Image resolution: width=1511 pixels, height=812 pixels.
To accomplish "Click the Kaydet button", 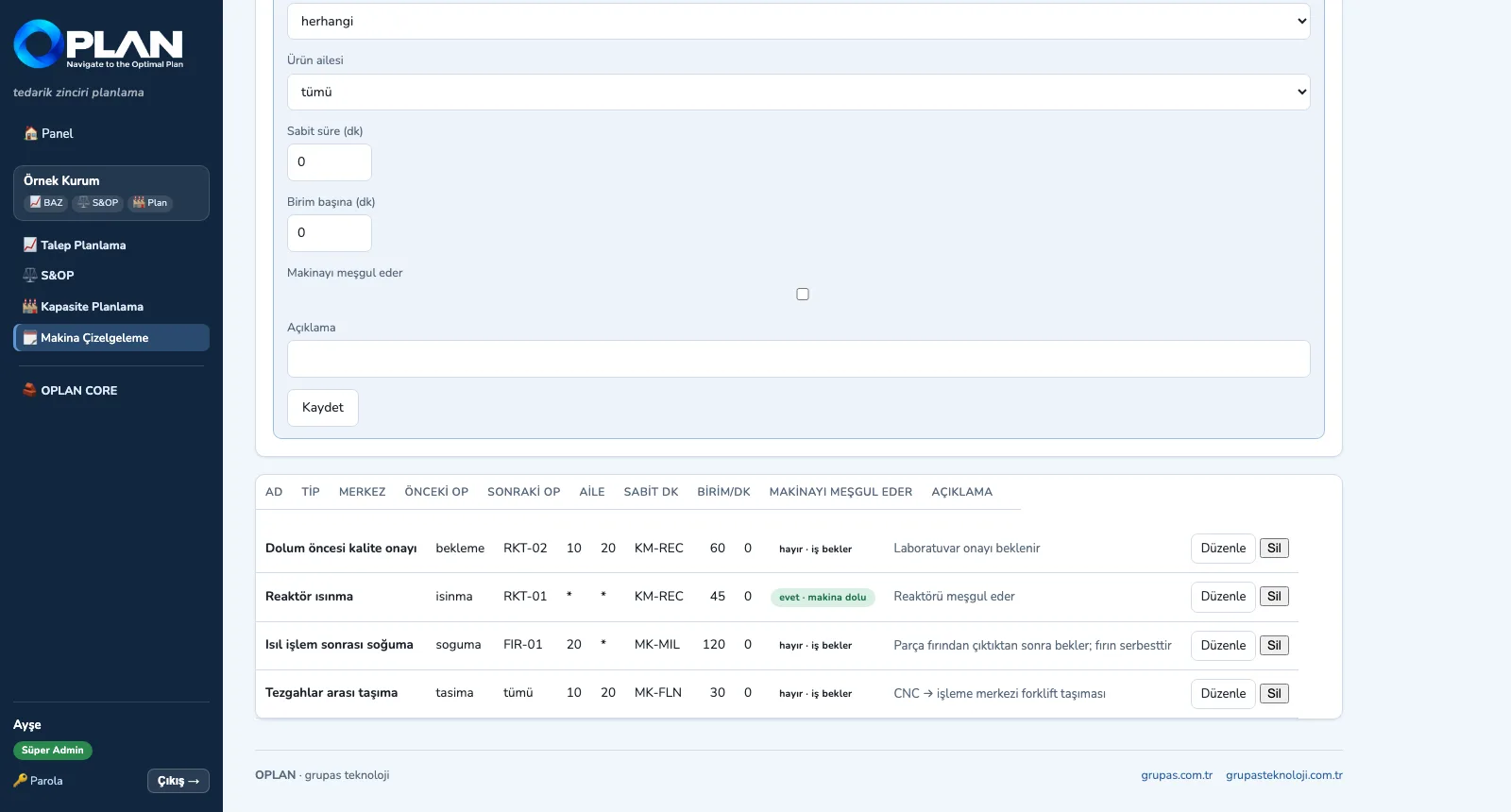I will [323, 408].
